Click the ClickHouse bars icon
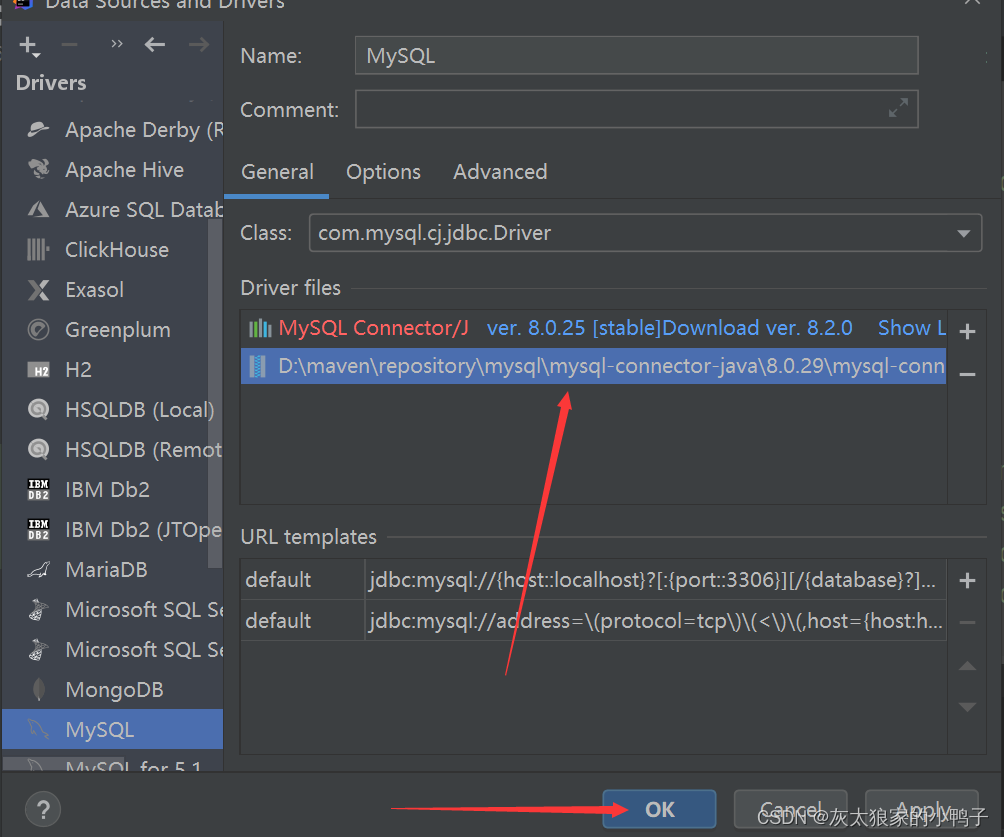Screen dimensions: 1004x837 tap(38, 249)
